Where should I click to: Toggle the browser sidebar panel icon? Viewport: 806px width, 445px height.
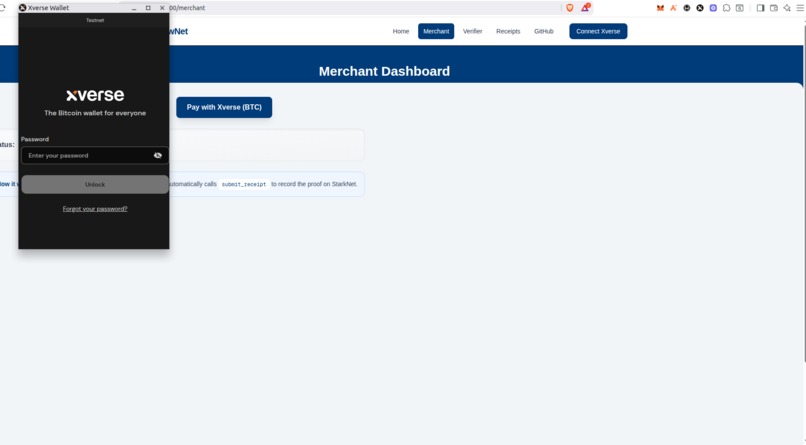point(760,8)
